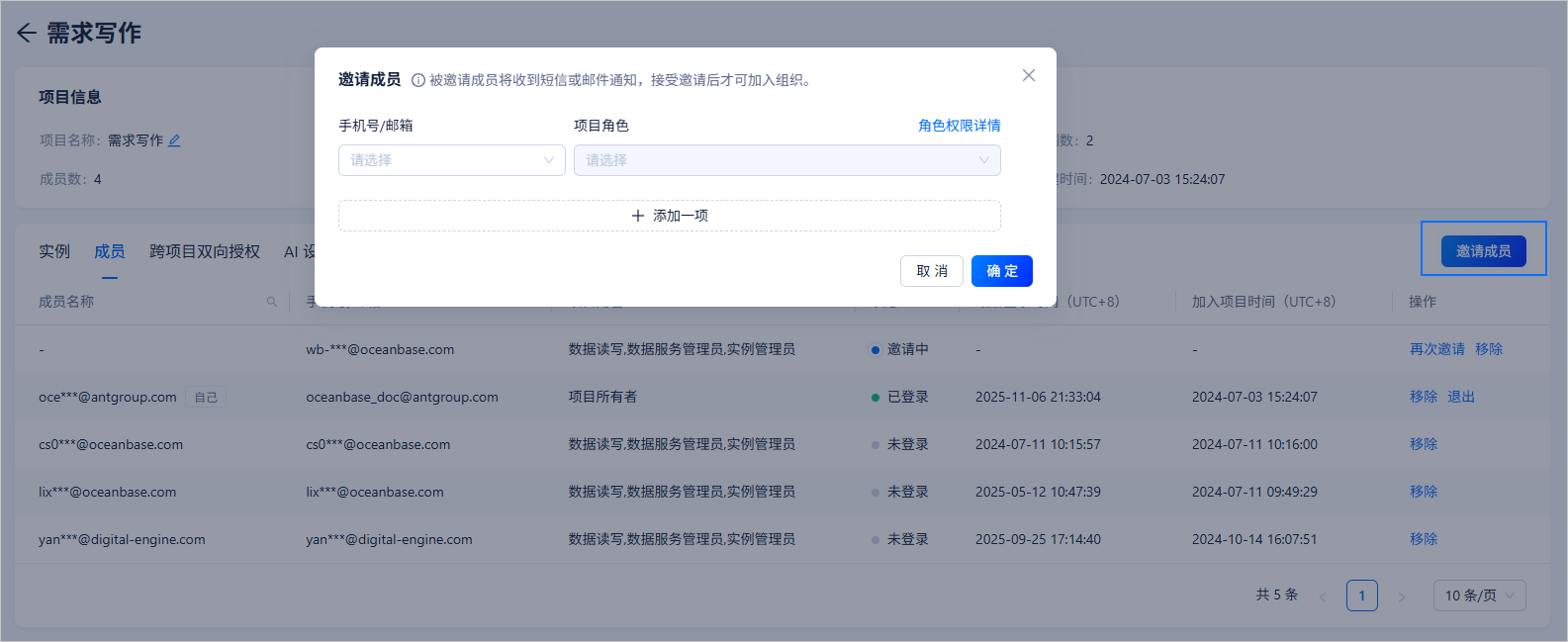
Task: Click the 确定 button
Action: click(1002, 271)
